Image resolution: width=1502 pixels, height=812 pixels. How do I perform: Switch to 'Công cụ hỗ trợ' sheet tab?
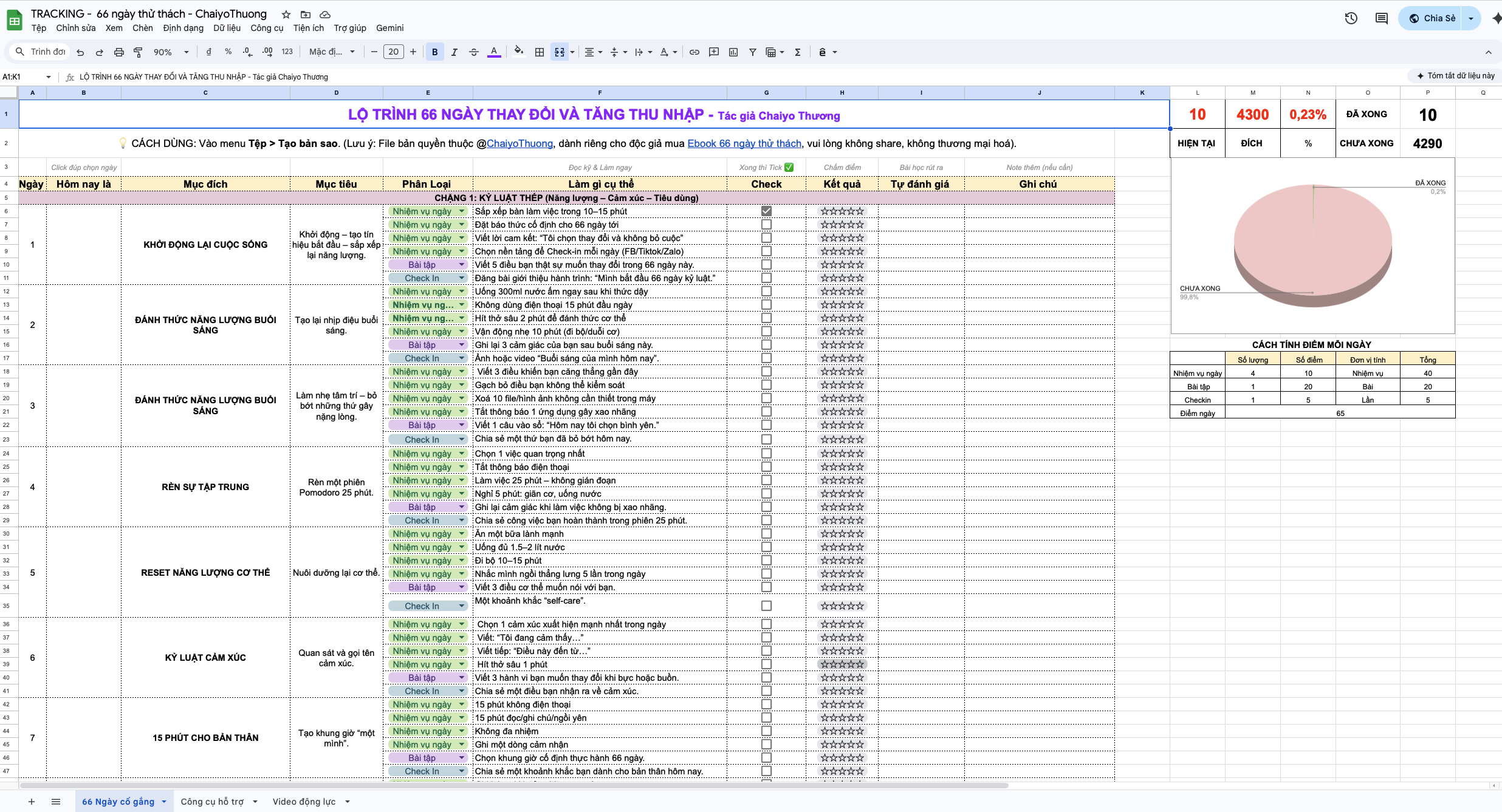click(212, 801)
